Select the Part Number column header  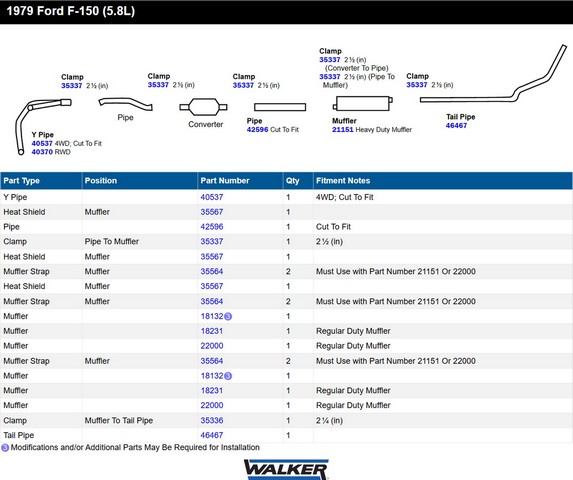pos(240,181)
